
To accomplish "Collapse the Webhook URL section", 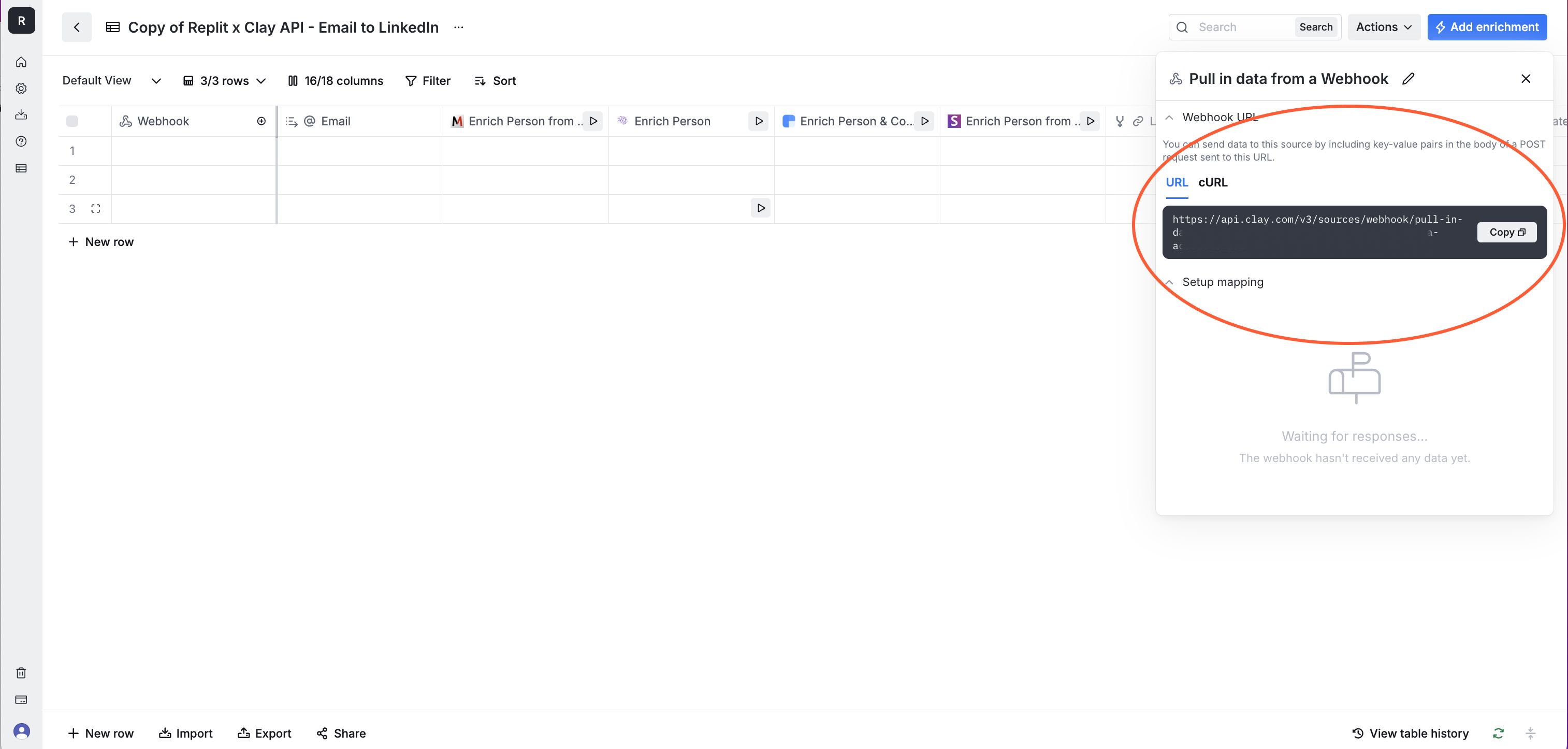I will [1169, 118].
